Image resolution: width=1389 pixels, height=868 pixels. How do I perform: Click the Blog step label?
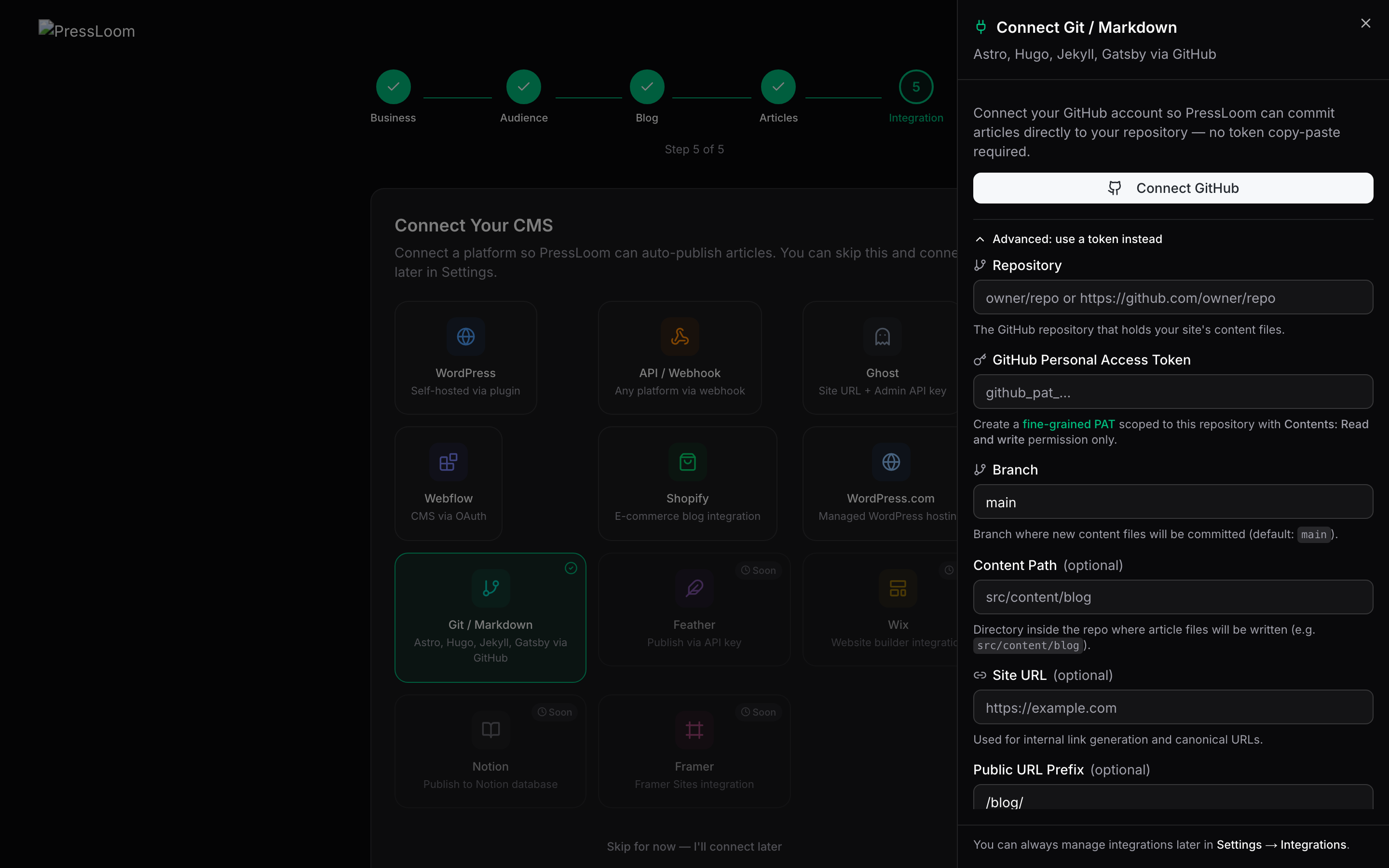point(647,118)
